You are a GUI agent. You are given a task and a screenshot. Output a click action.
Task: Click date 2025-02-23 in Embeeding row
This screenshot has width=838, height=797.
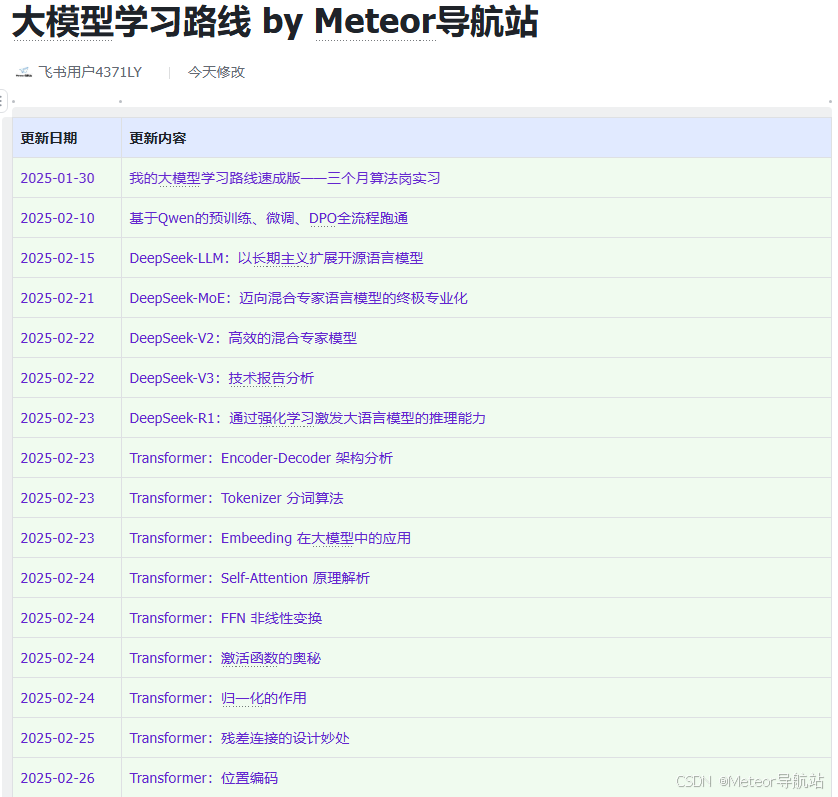coord(57,538)
